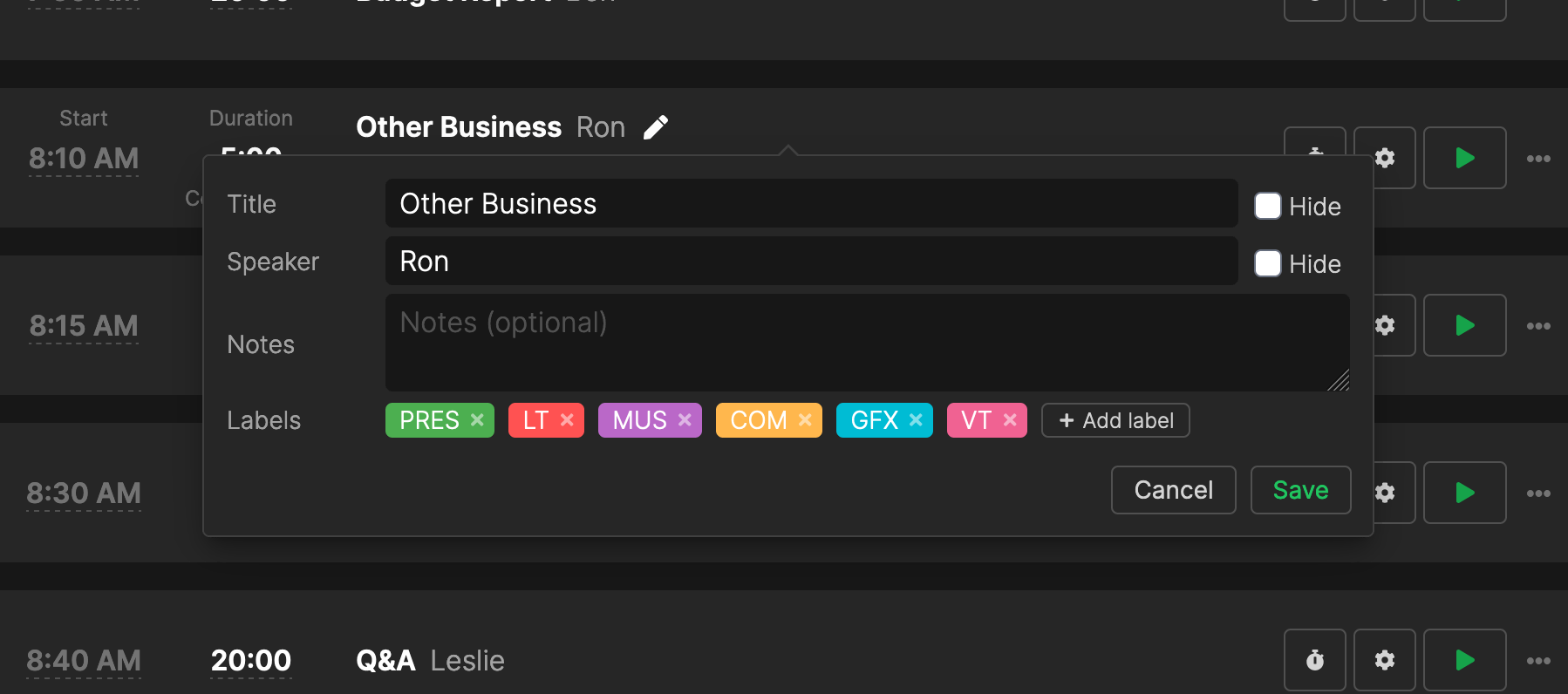1568x694 pixels.
Task: Remove the VT label
Action: tap(1010, 420)
